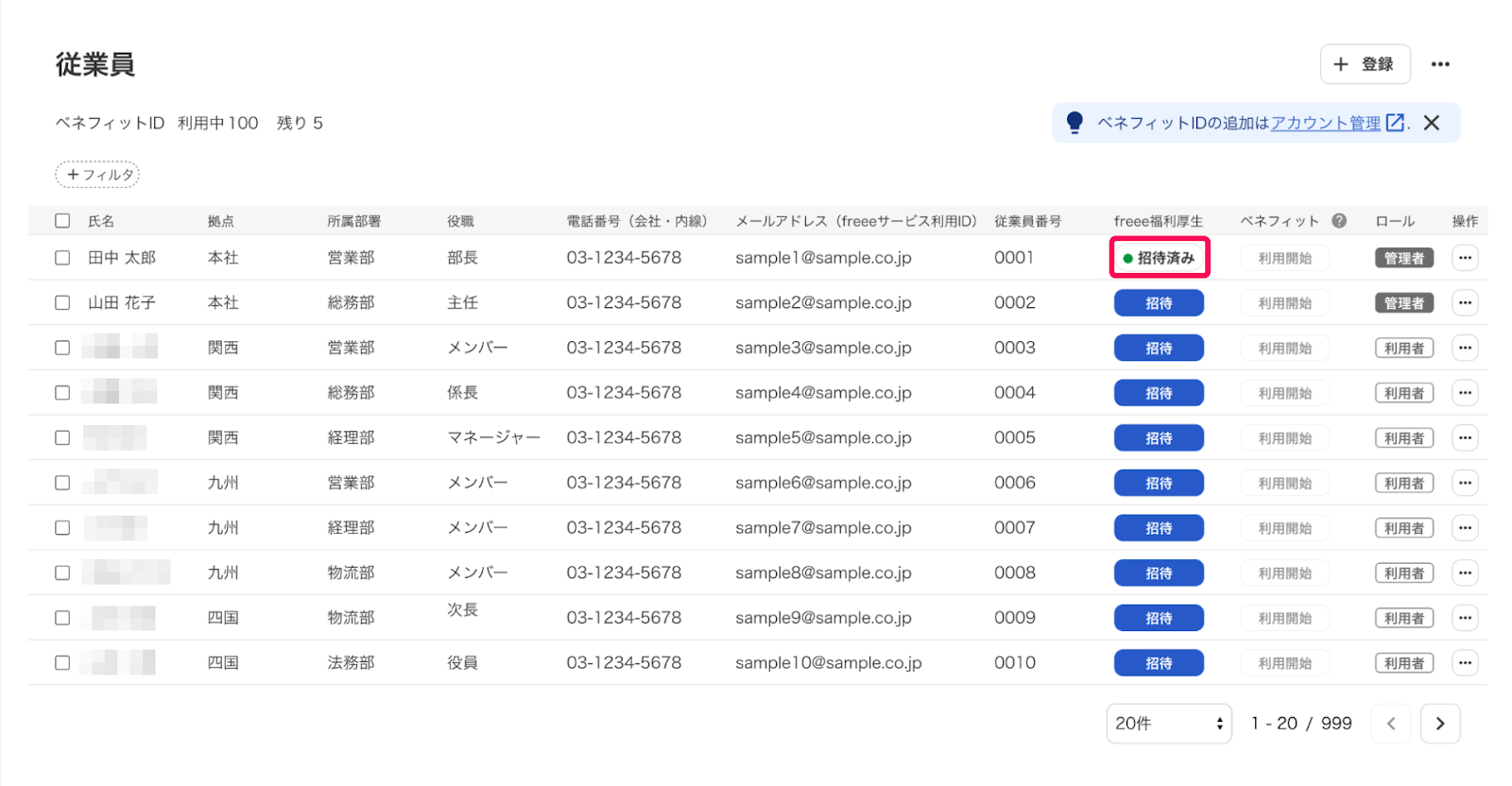Click the 役職 column header
Image resolution: width=1512 pixels, height=786 pixels.
(x=461, y=221)
